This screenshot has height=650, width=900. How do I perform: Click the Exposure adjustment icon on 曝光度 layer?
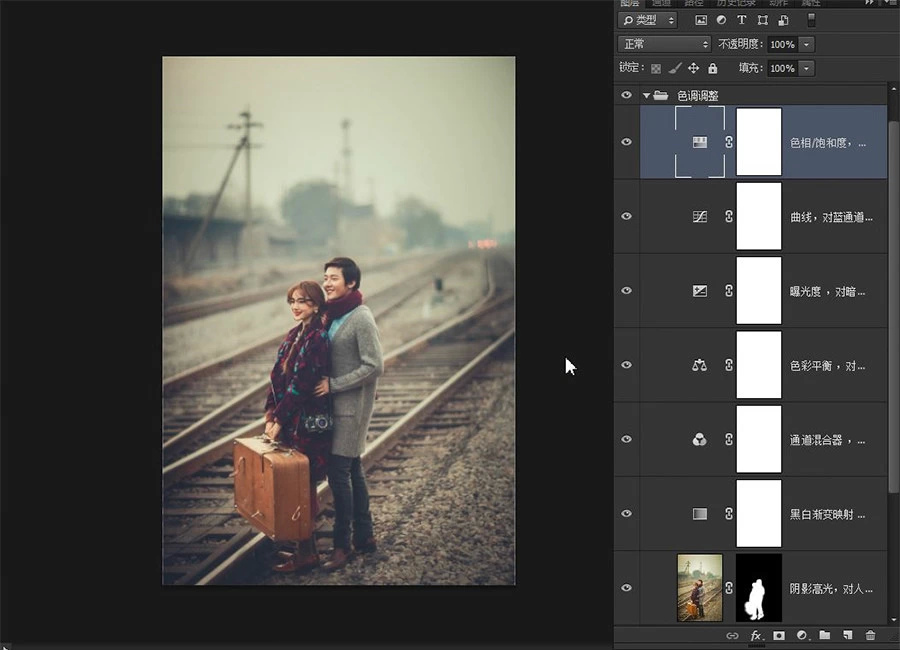pyautogui.click(x=700, y=291)
